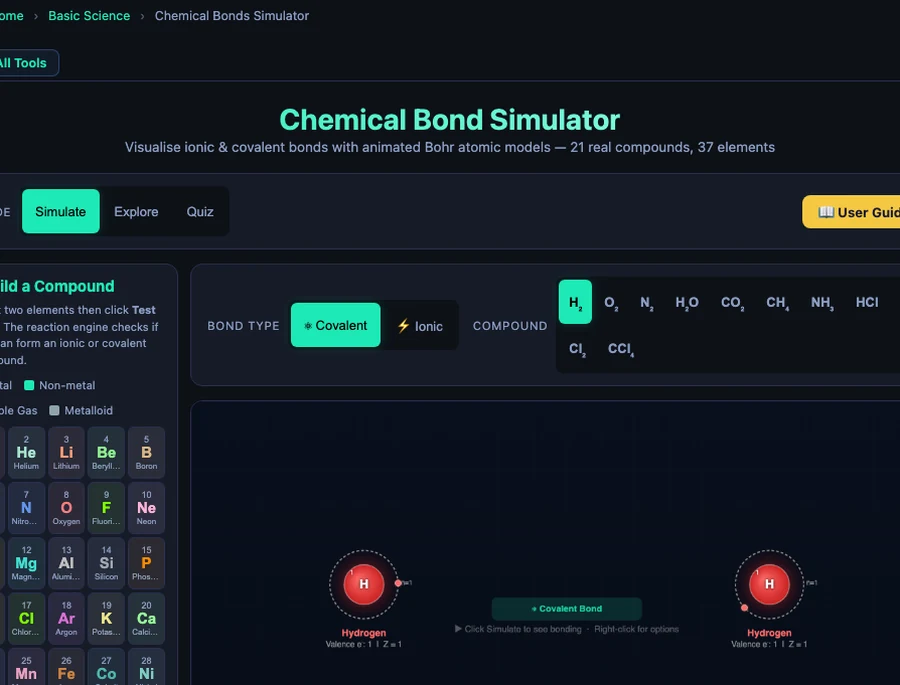Click the Non-metal legend swatch

29,385
